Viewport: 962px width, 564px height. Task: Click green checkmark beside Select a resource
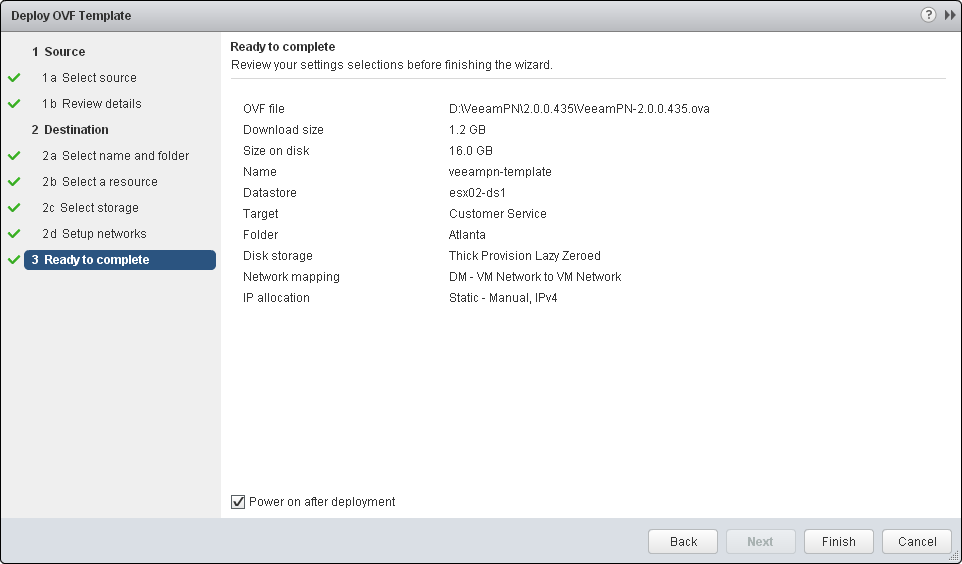coord(14,182)
